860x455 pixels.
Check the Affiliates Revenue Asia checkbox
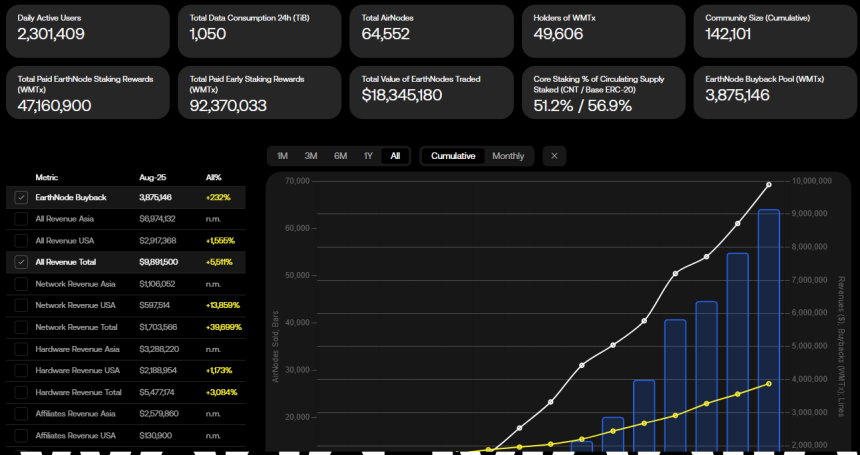21,414
